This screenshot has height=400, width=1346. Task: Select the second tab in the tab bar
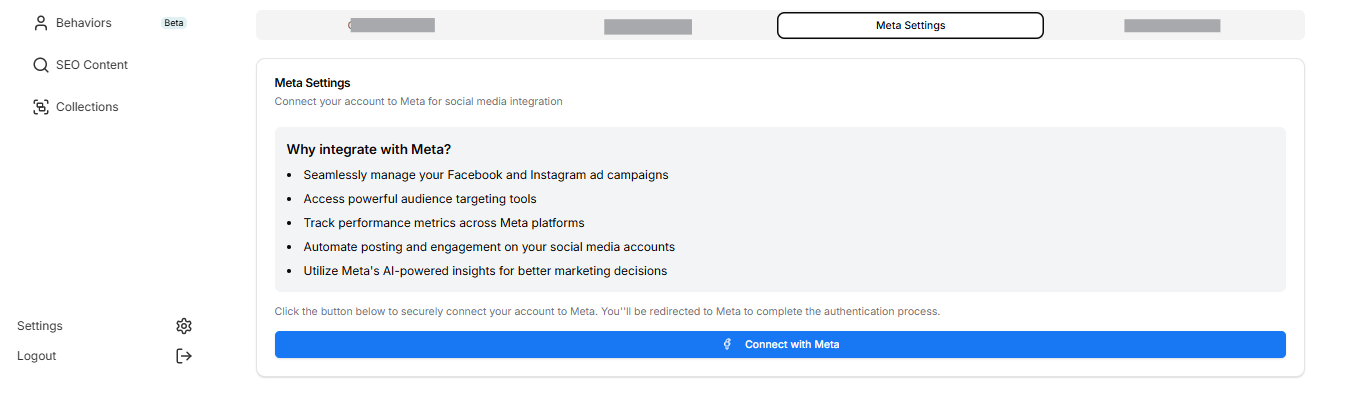point(648,26)
